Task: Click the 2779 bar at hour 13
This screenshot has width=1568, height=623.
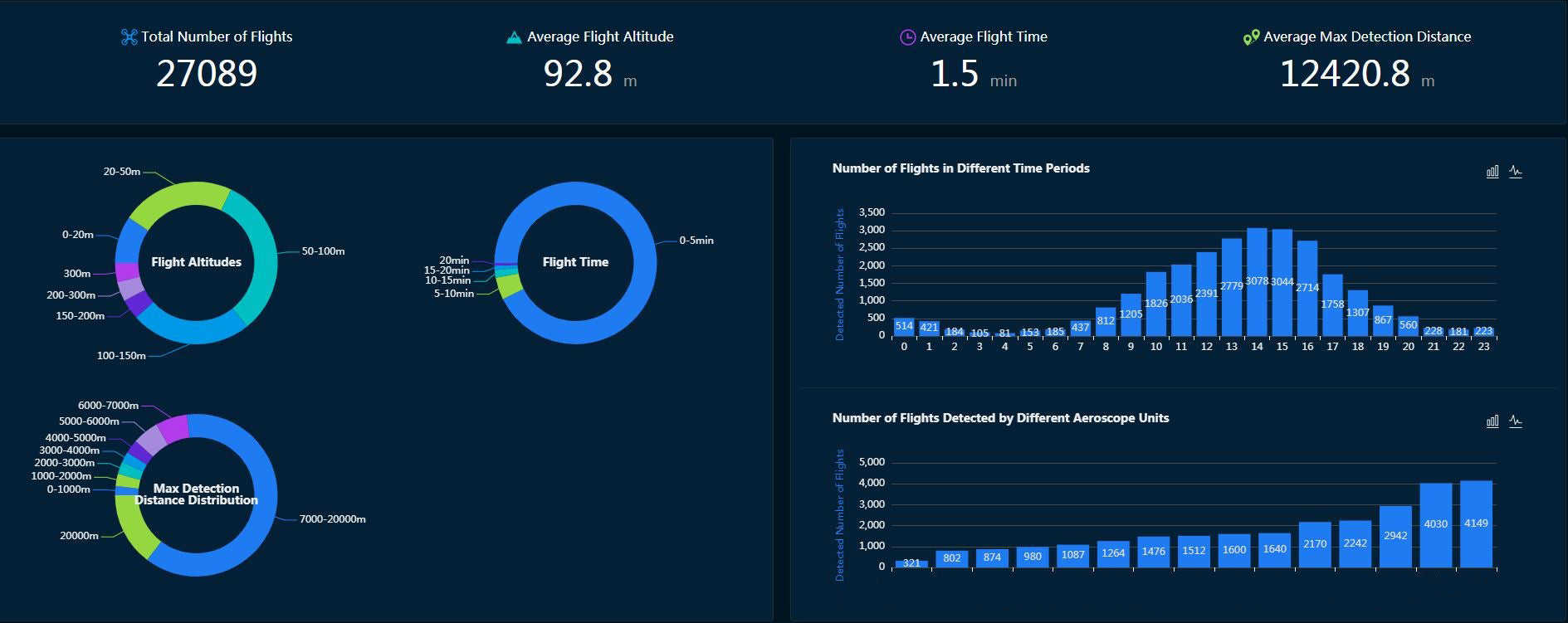Action: (x=1232, y=287)
